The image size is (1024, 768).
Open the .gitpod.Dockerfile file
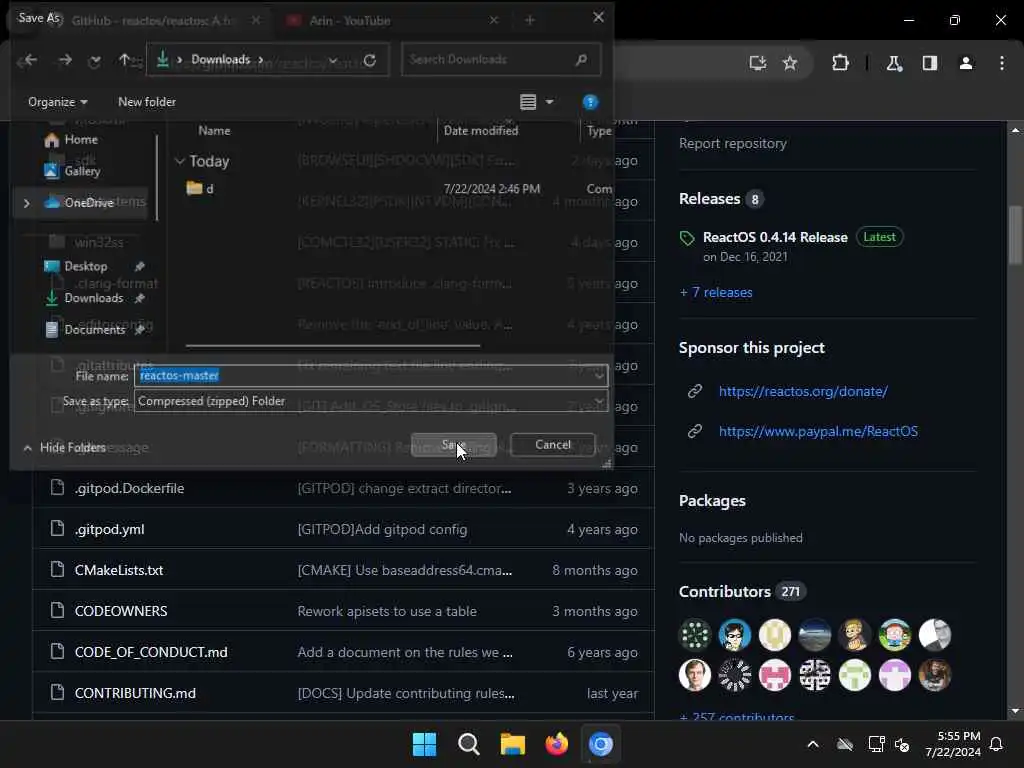(129, 488)
